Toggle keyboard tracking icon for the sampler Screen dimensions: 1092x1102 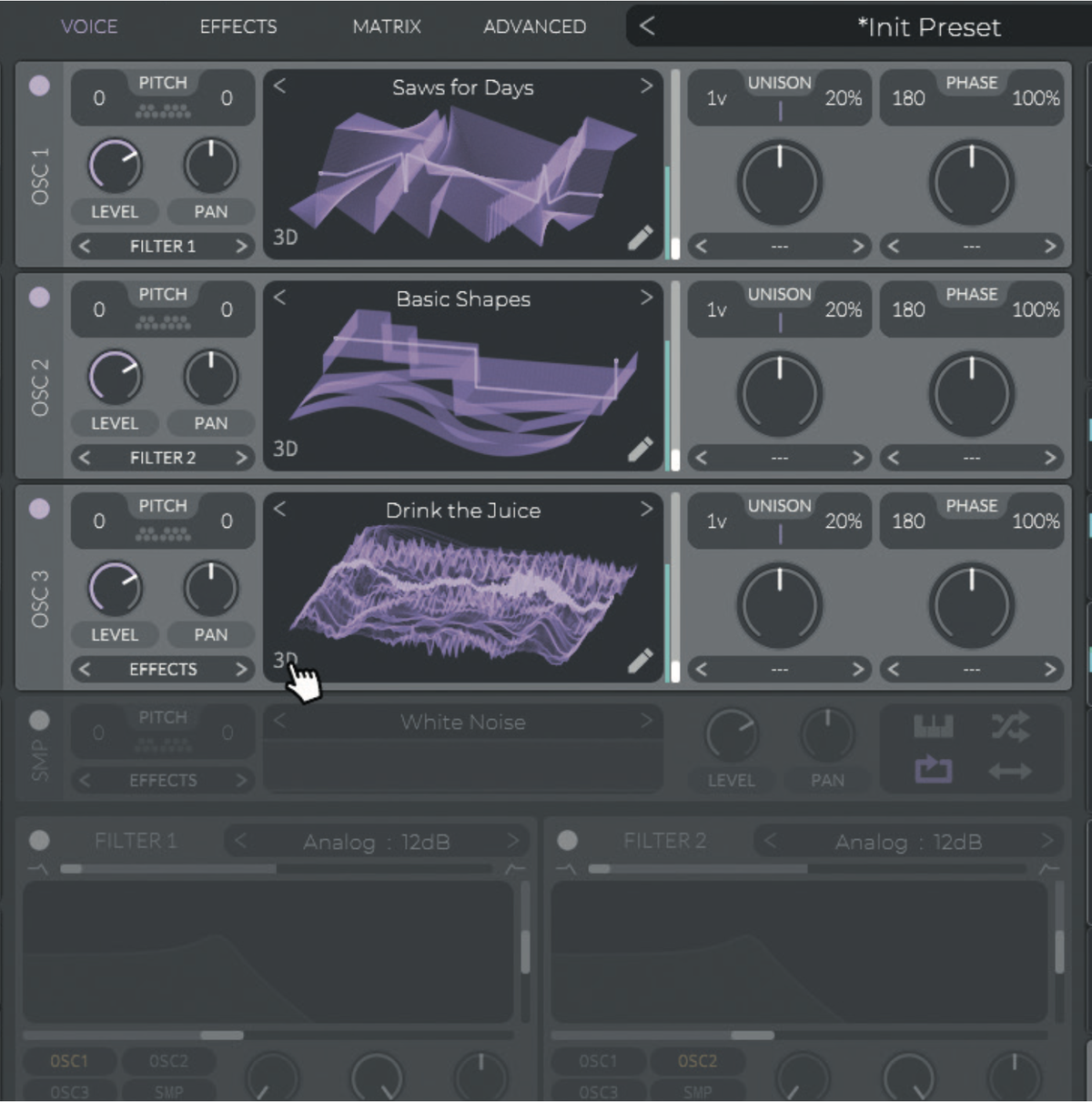point(935,726)
